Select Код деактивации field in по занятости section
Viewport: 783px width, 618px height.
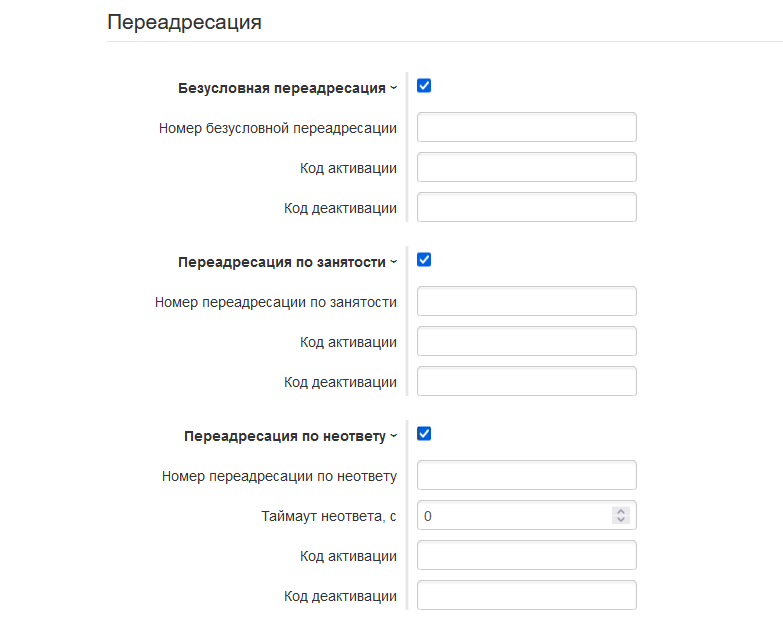[x=526, y=382]
